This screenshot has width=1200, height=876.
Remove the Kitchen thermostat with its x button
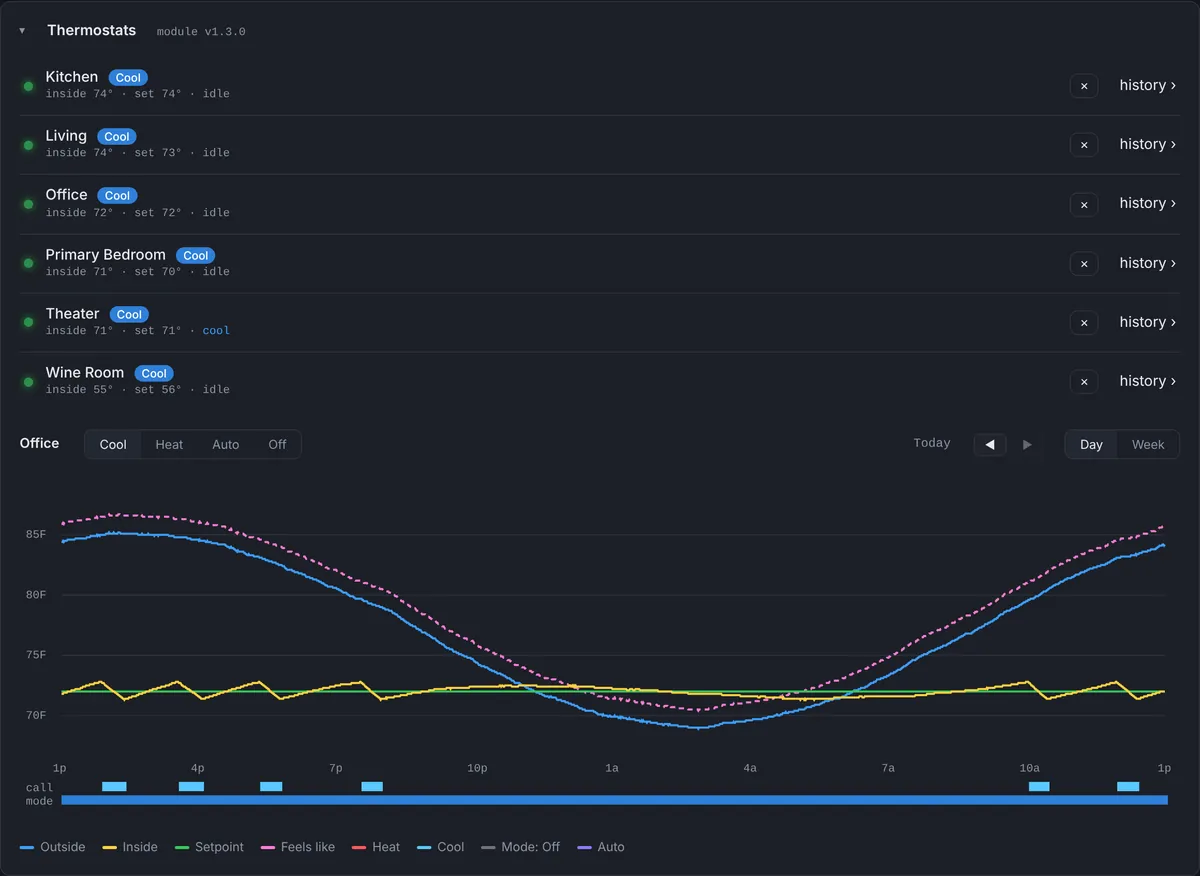coord(1084,86)
